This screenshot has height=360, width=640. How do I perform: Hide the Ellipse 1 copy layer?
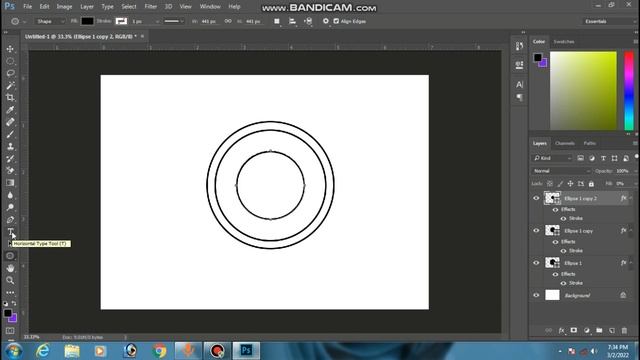click(x=536, y=231)
